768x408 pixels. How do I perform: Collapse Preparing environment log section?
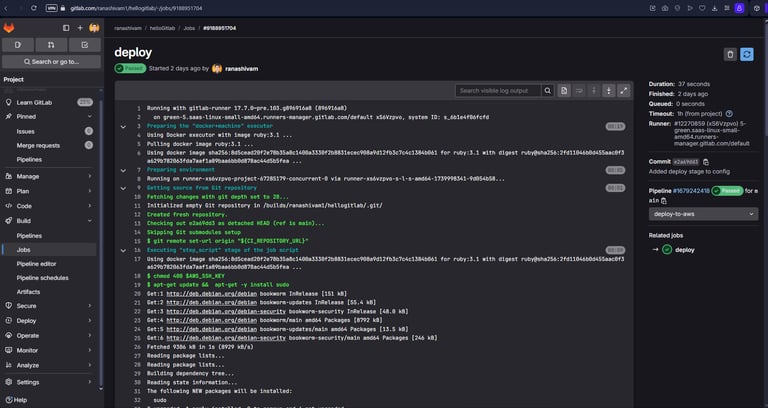pos(123,170)
